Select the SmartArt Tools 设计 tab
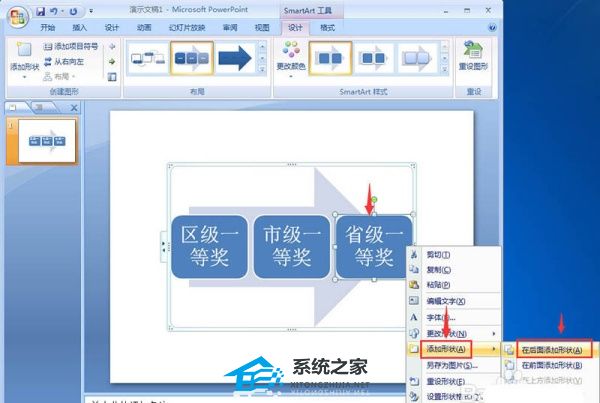The width and height of the screenshot is (600, 403). [295, 28]
